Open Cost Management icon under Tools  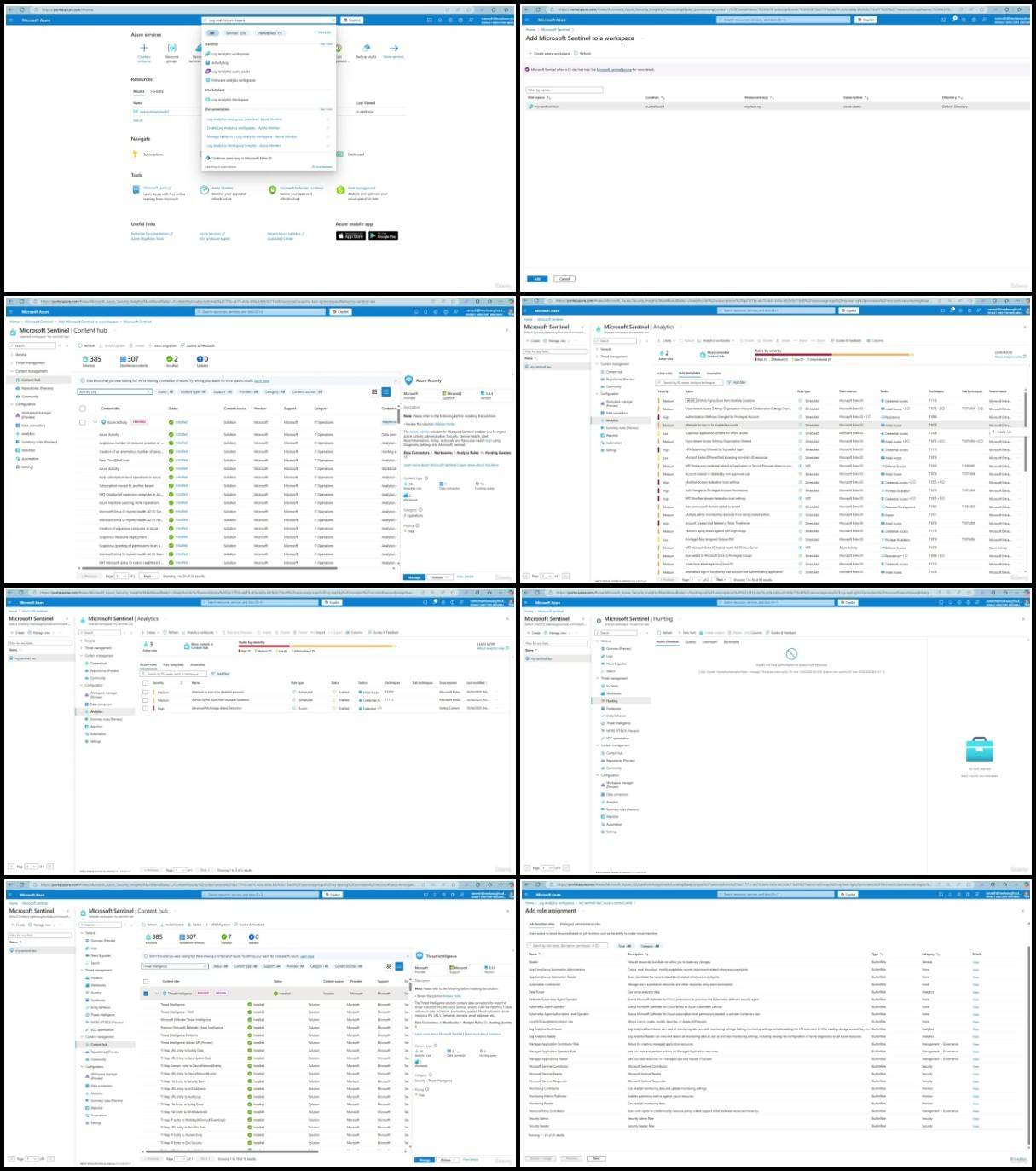pos(341,189)
